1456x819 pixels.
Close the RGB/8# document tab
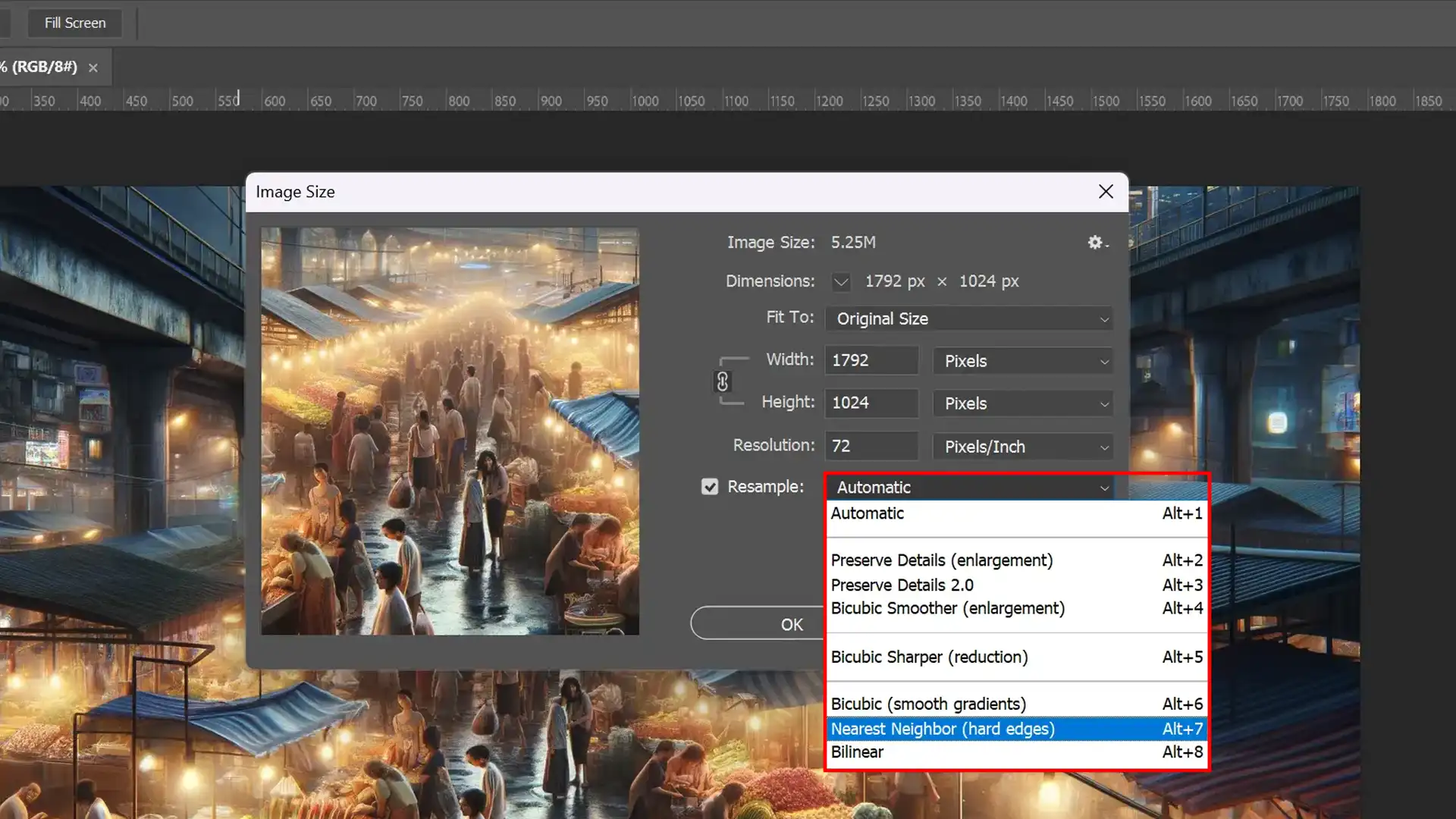click(x=93, y=67)
